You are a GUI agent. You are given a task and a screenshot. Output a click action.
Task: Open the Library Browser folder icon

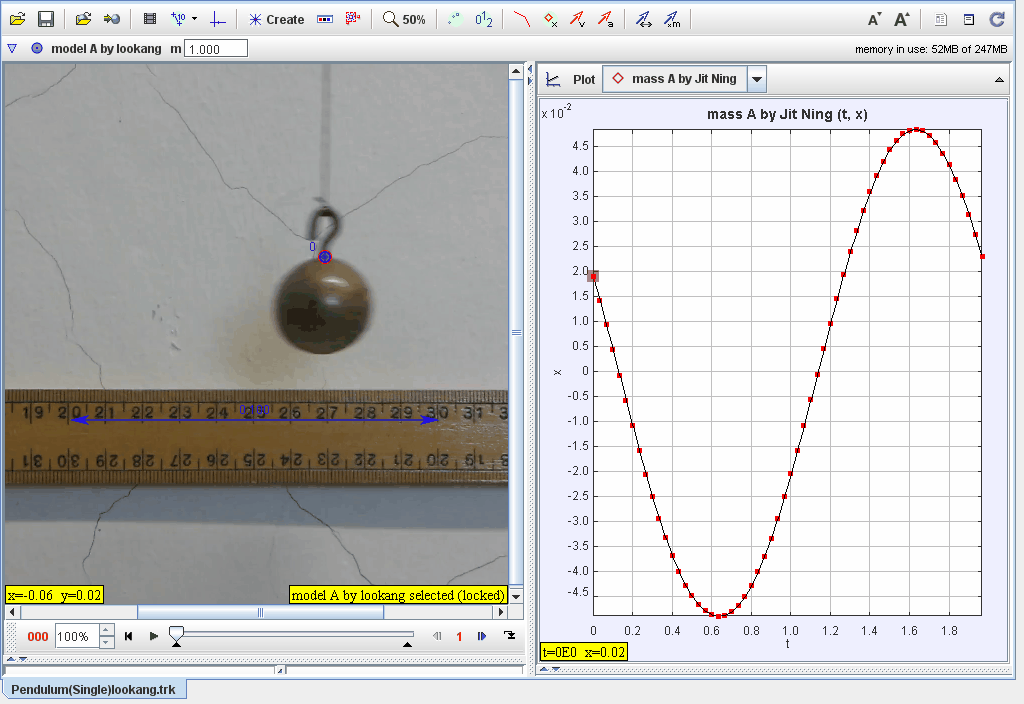[83, 19]
